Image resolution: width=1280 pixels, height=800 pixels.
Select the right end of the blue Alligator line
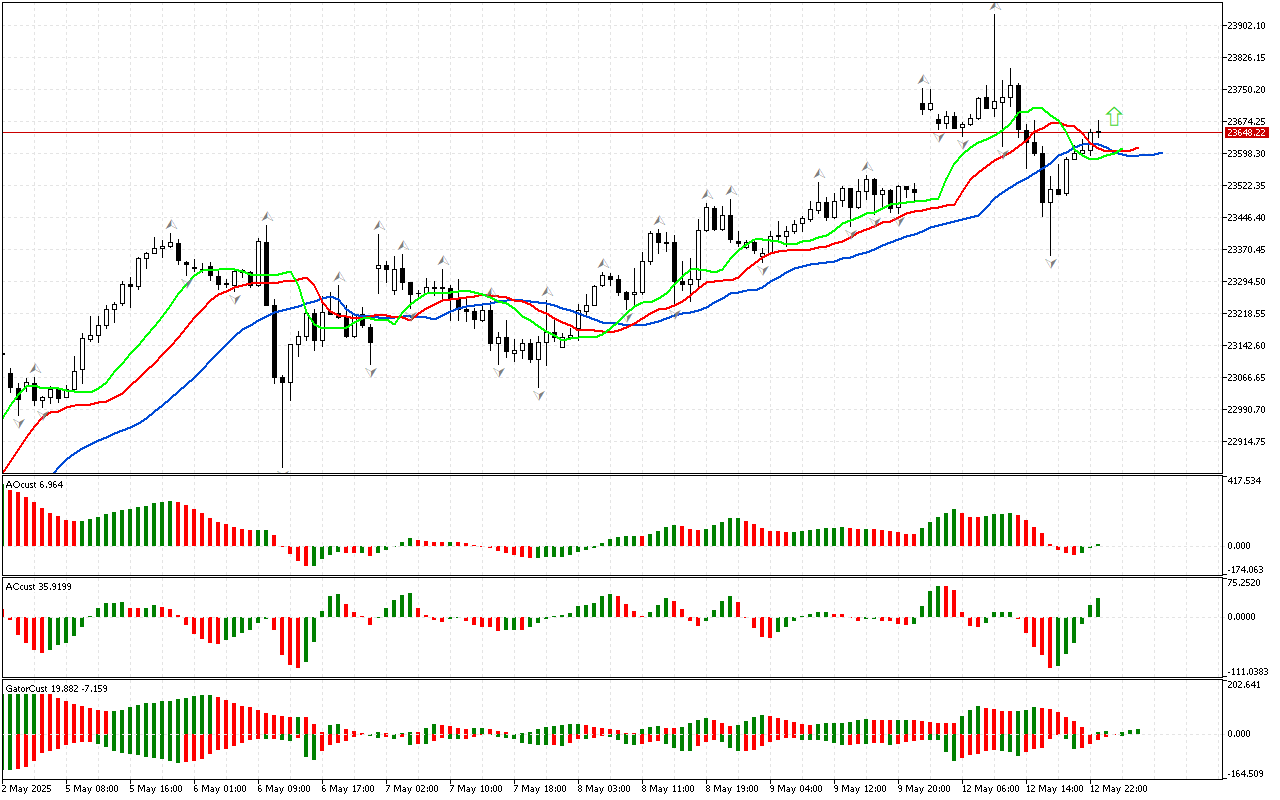click(x=1159, y=153)
